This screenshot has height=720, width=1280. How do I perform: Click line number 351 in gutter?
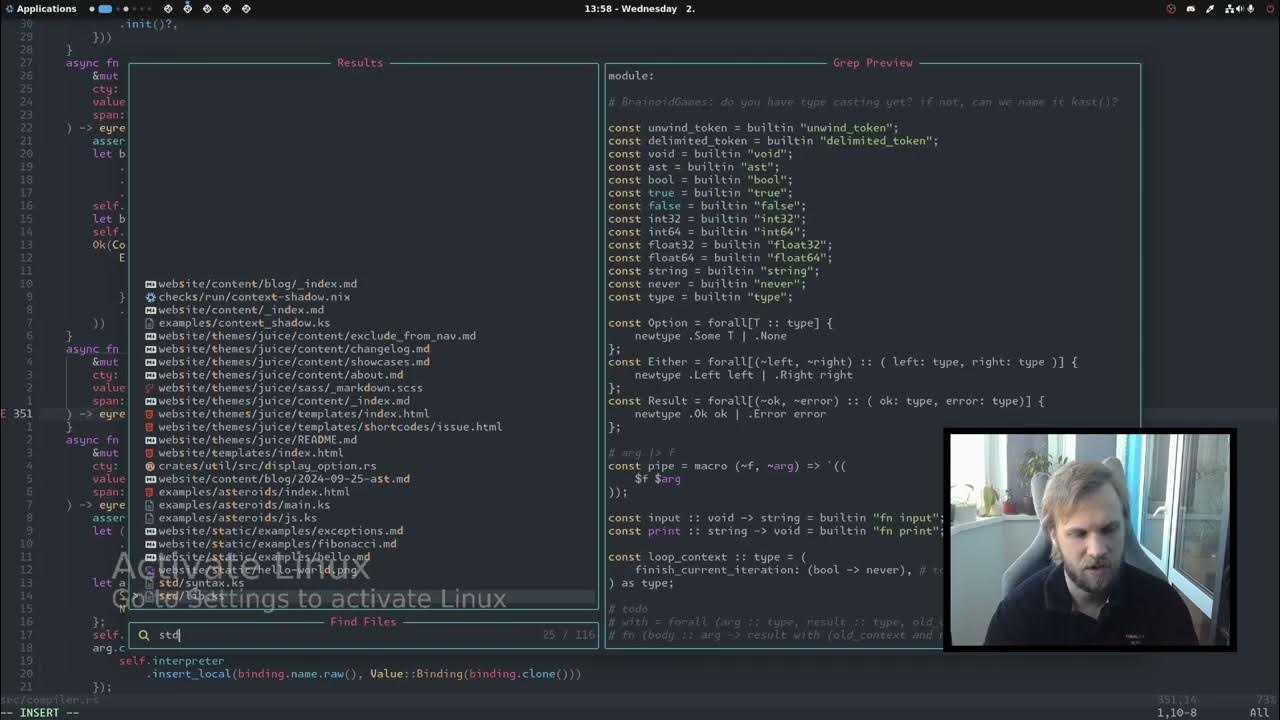pyautogui.click(x=22, y=414)
